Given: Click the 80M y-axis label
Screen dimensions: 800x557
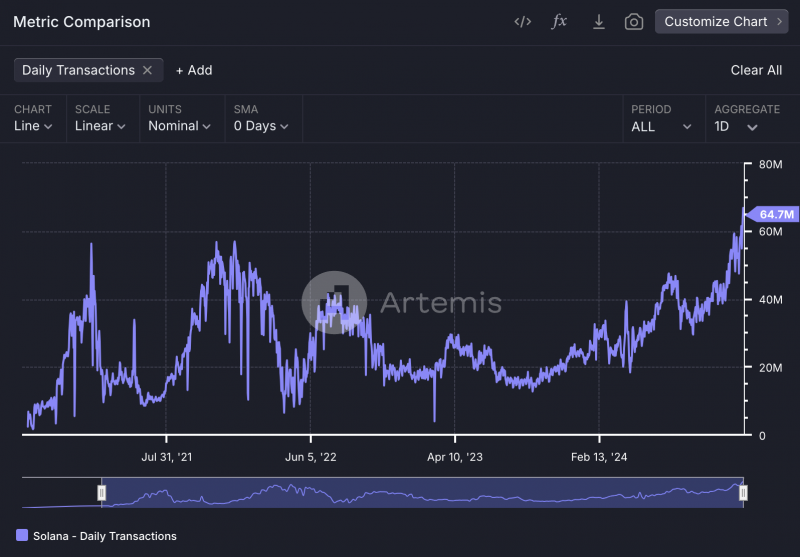Looking at the screenshot, I should 770,165.
